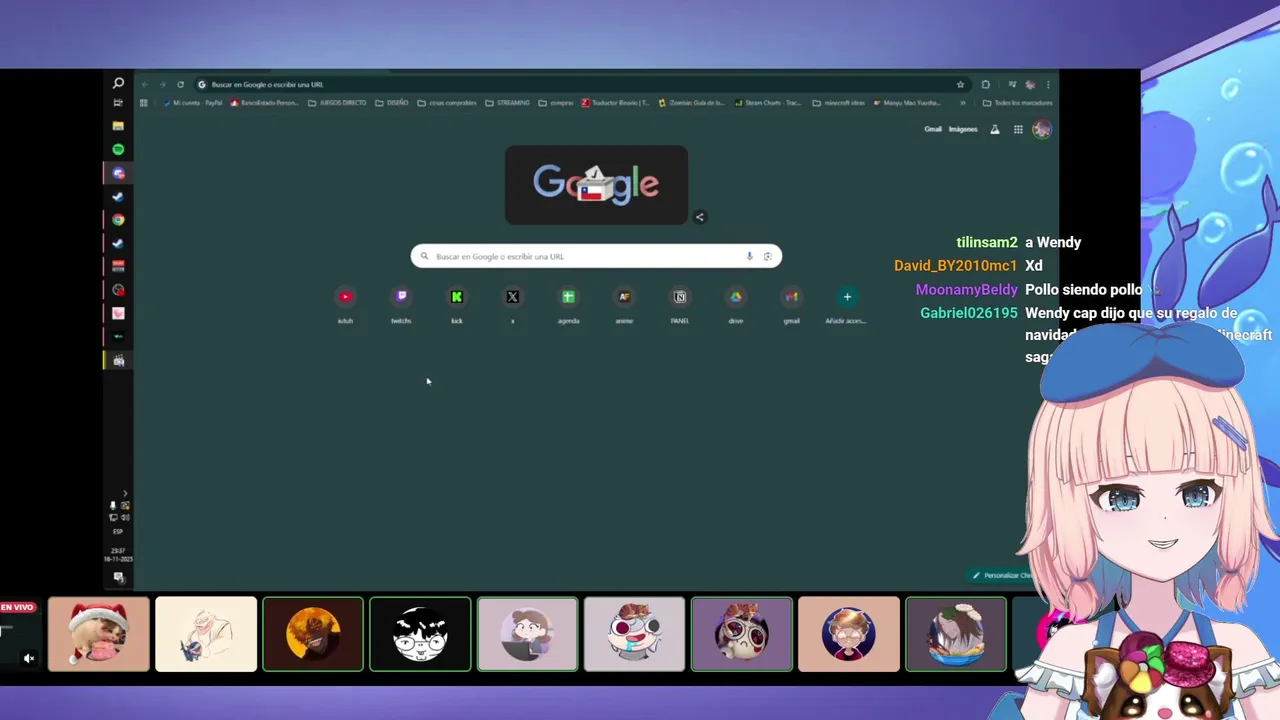The image size is (1280, 720).
Task: Open the Mi cuenta PayPal bookmark
Action: (192, 103)
